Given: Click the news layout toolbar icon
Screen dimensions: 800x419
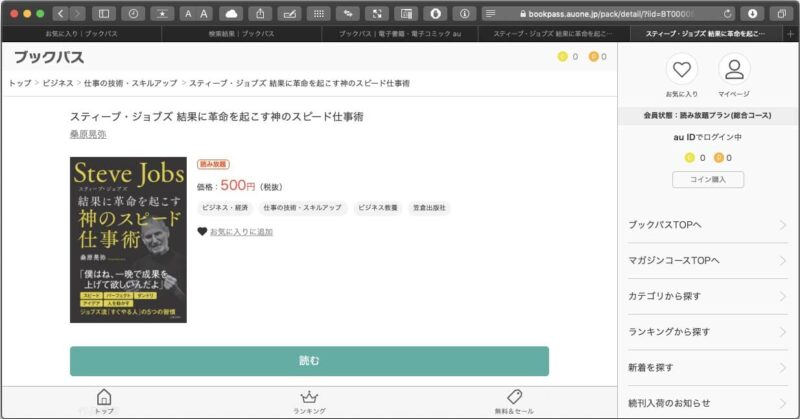Looking at the screenshot, I should point(406,14).
